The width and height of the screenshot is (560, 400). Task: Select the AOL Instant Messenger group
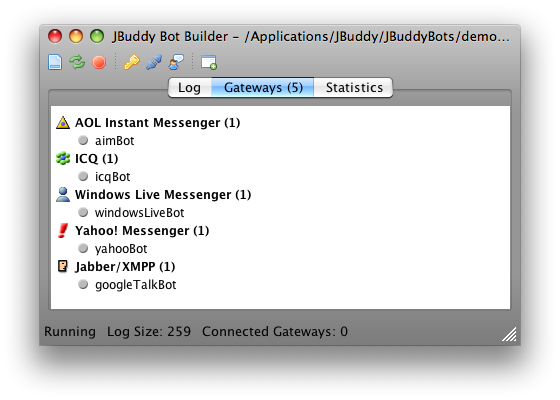pos(157,122)
